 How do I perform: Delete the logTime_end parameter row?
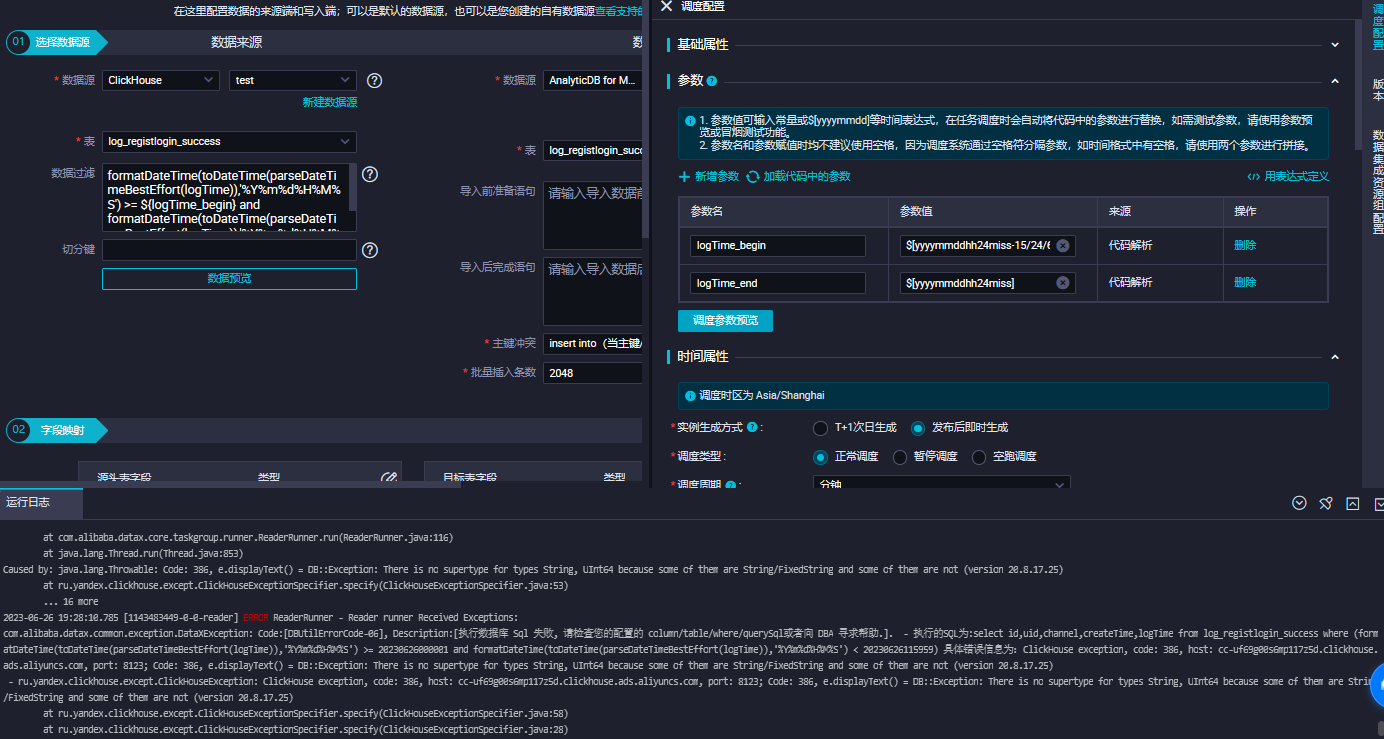(1245, 283)
